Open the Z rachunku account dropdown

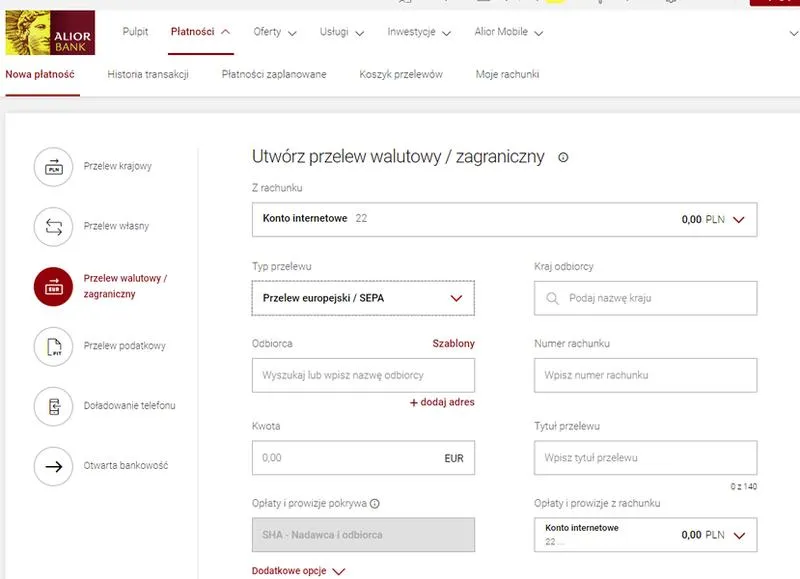[740, 217]
